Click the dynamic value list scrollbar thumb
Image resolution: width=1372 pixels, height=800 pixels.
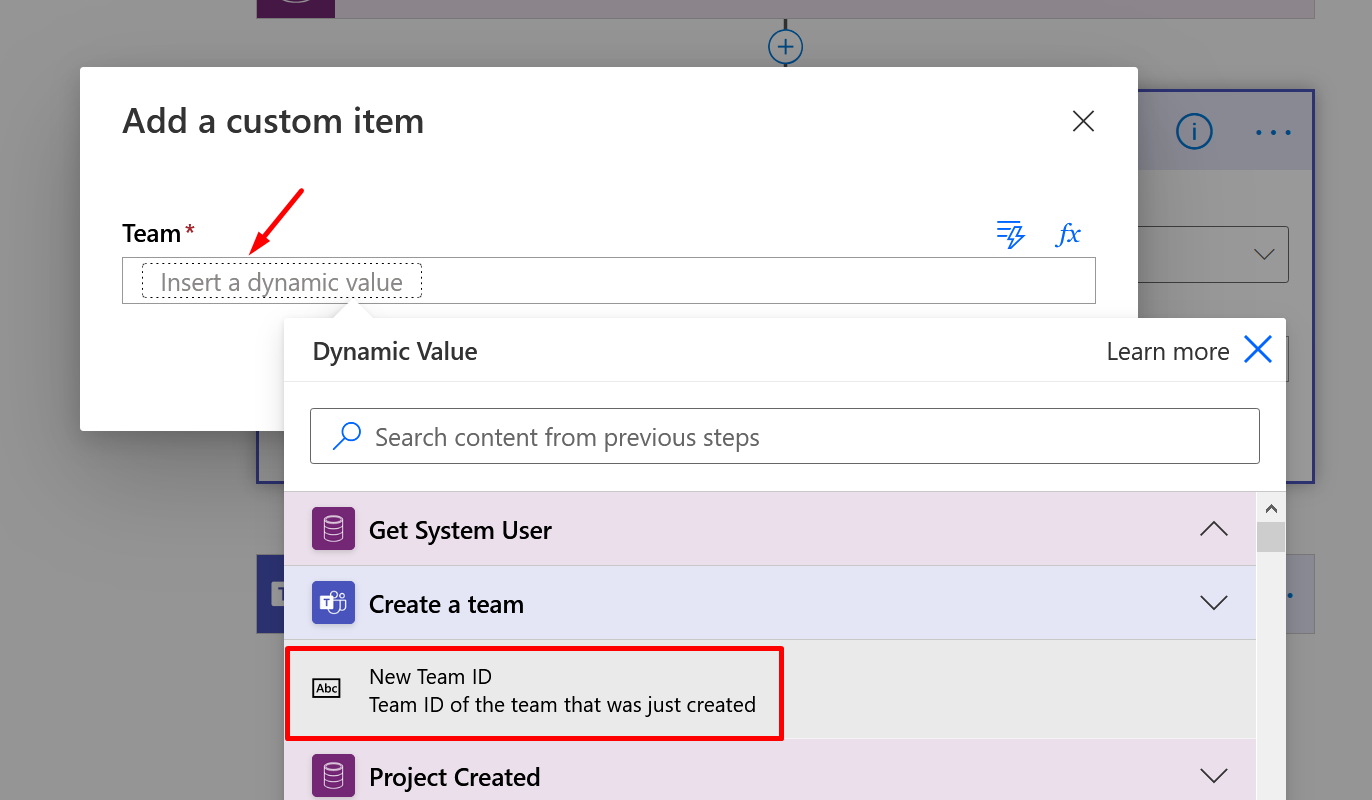(x=1270, y=536)
